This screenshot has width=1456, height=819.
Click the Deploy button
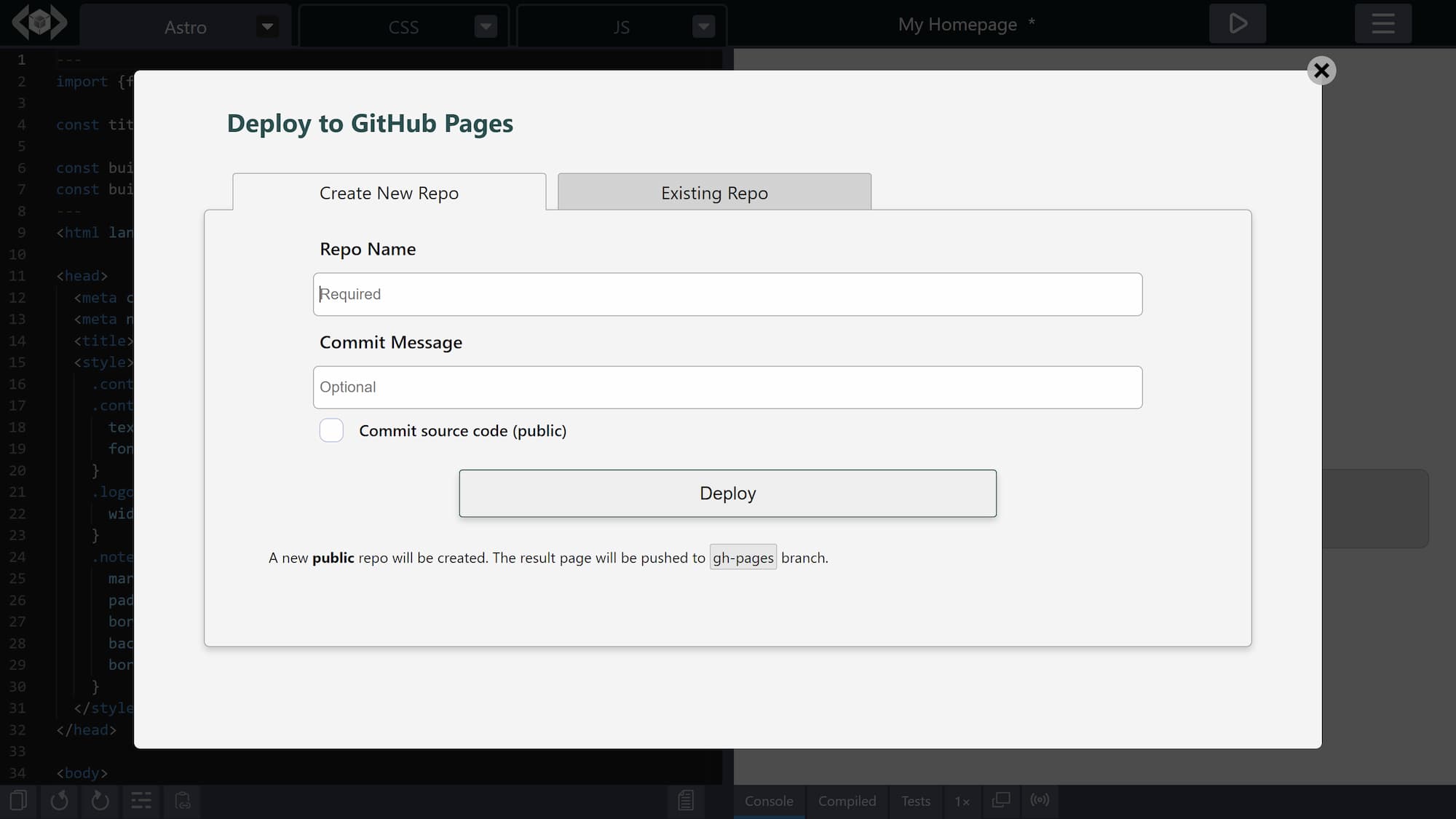pyautogui.click(x=727, y=493)
